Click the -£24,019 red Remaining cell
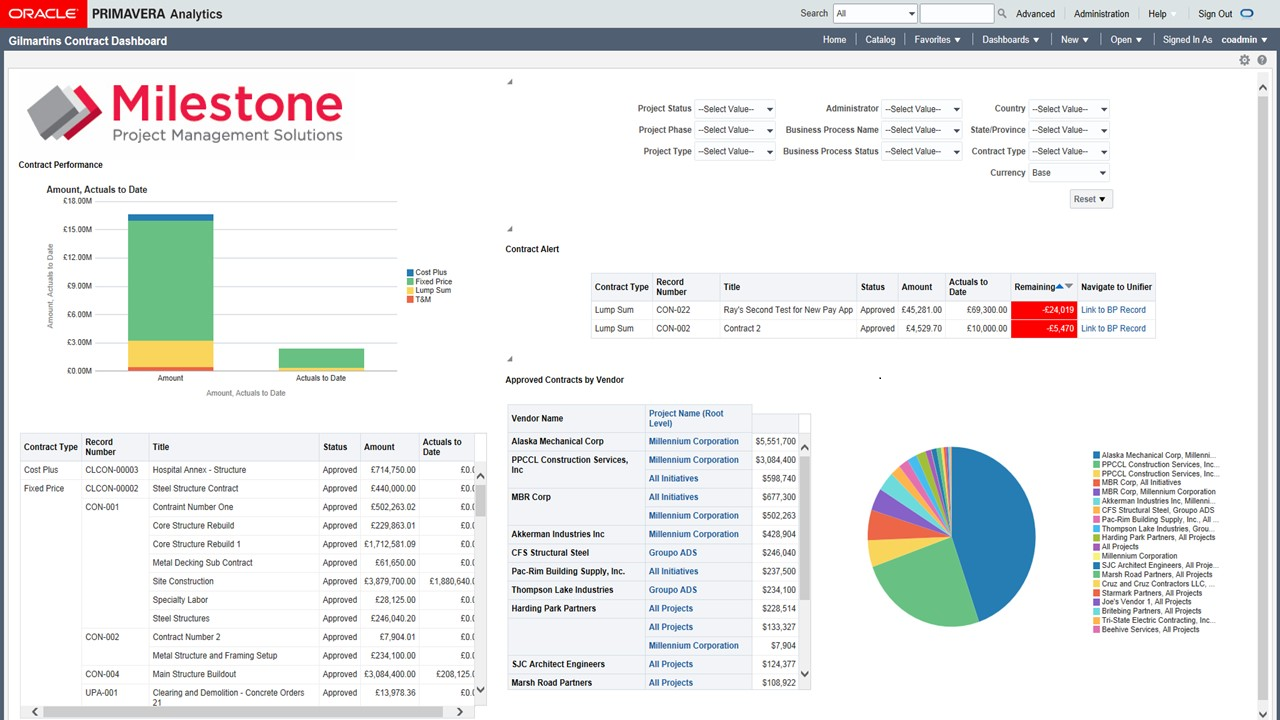The height and width of the screenshot is (720, 1280). pos(1044,310)
